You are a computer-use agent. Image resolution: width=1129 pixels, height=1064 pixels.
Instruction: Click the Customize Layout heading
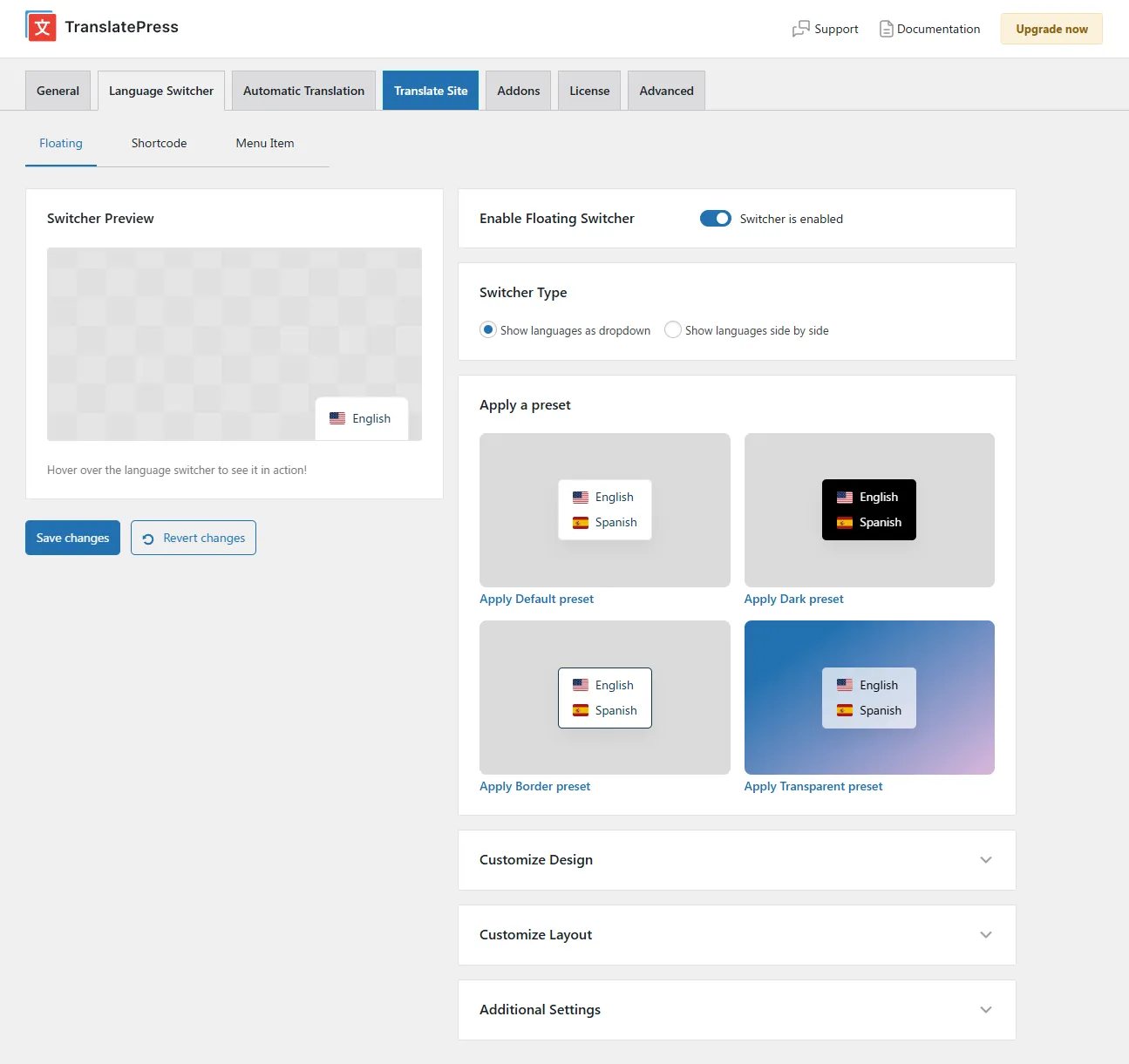[535, 935]
